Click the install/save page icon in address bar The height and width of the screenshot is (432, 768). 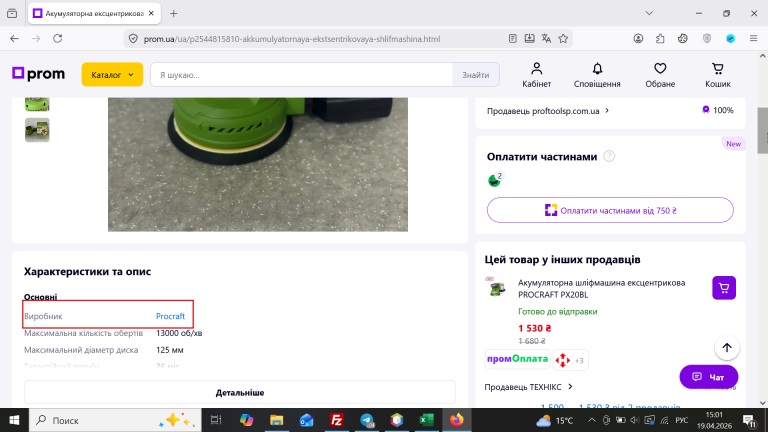point(529,39)
